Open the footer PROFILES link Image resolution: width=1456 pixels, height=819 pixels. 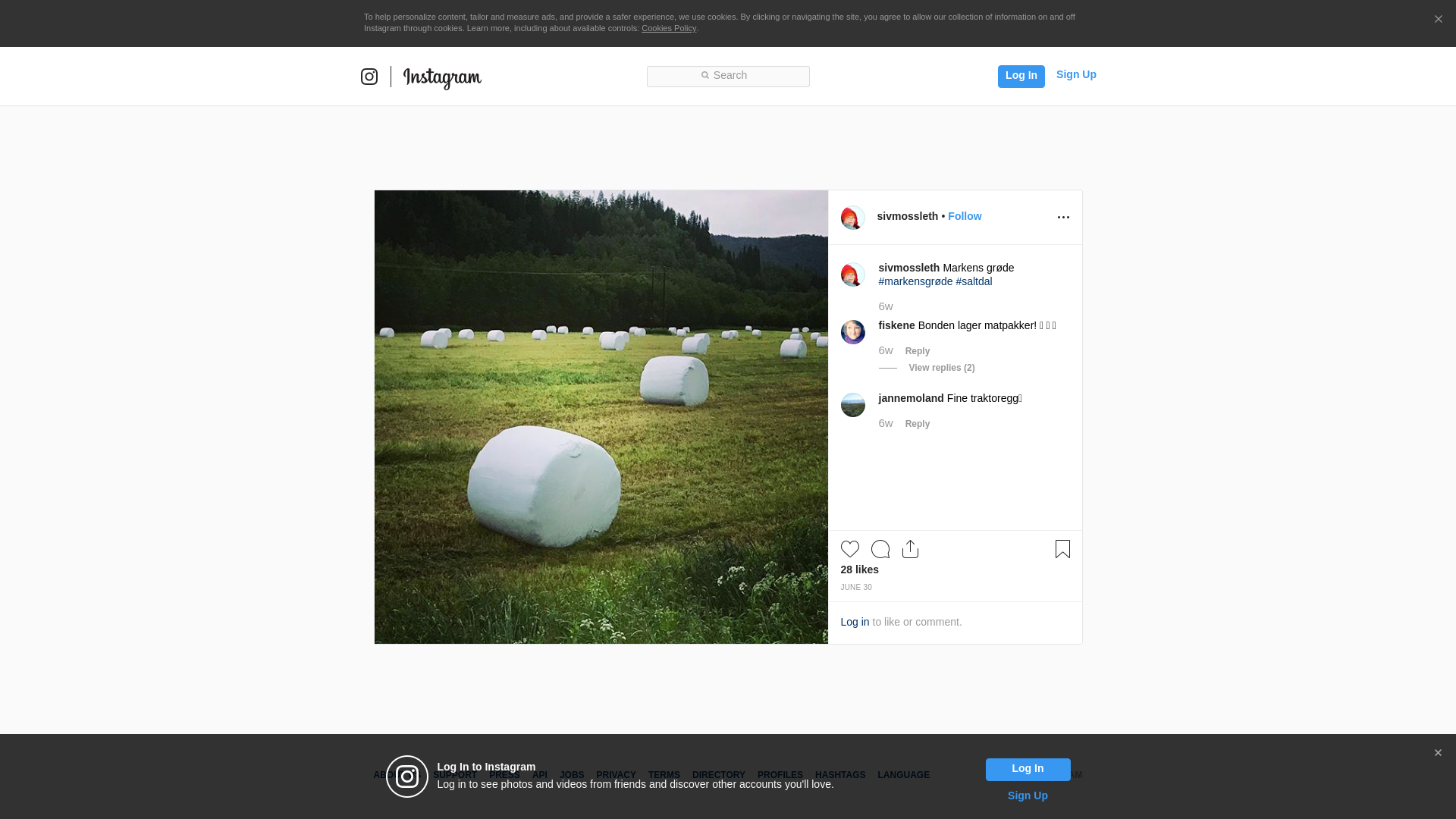pos(780,775)
